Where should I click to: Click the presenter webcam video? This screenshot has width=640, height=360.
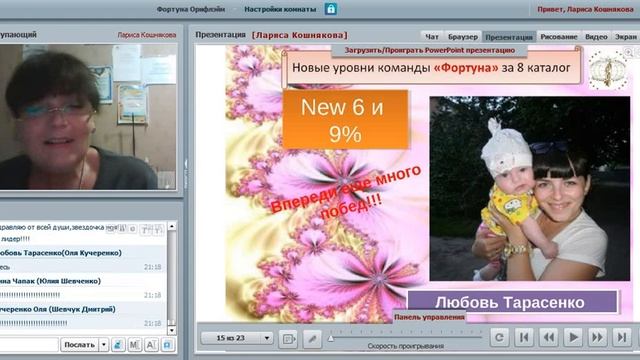tap(88, 116)
